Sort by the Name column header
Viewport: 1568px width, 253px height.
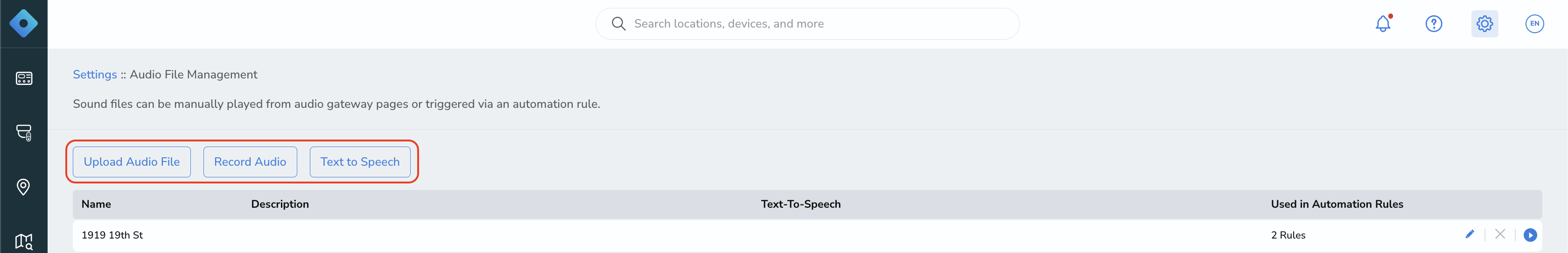(x=96, y=204)
